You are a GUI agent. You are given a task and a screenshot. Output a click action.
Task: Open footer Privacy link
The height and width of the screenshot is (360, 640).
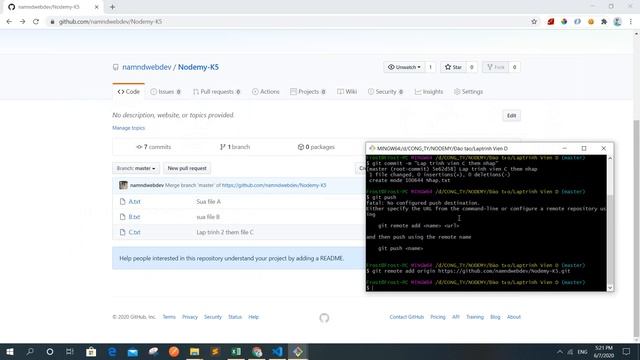pos(190,317)
